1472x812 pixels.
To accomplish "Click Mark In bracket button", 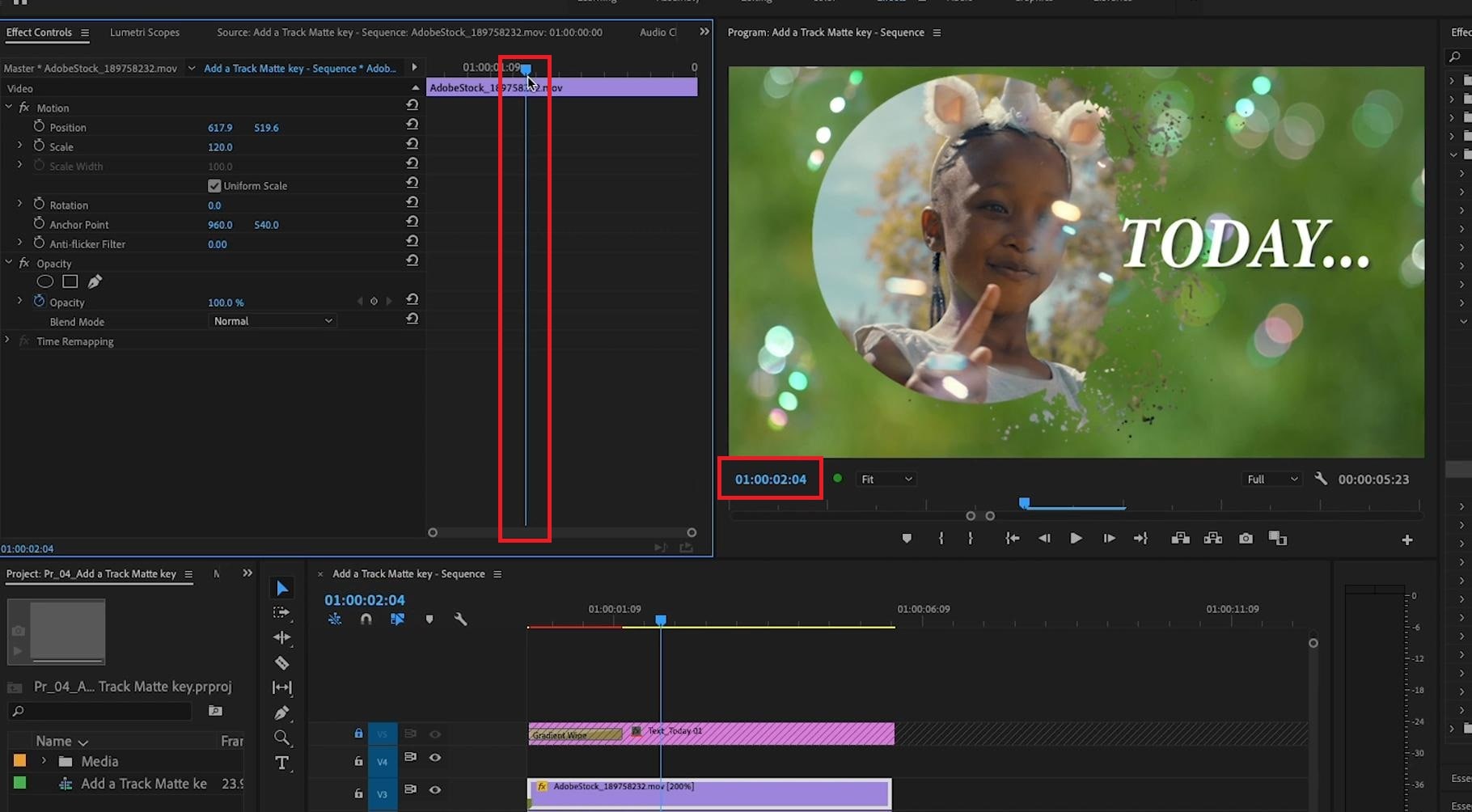I will point(941,539).
